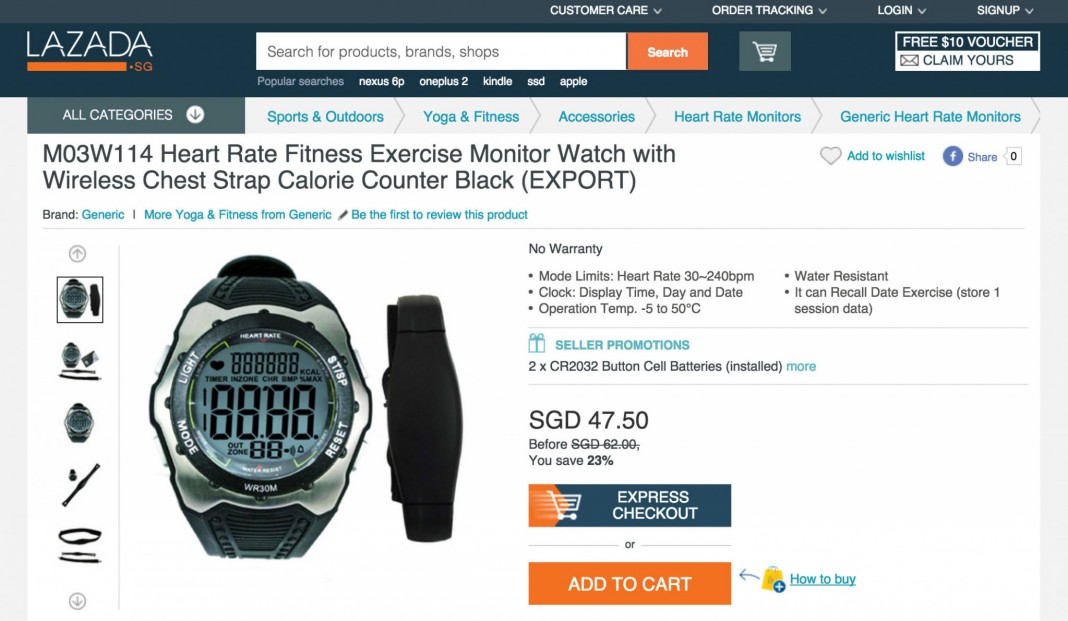Go to Sports & Outdoors breadcrumb
This screenshot has width=1068, height=621.
pos(325,116)
